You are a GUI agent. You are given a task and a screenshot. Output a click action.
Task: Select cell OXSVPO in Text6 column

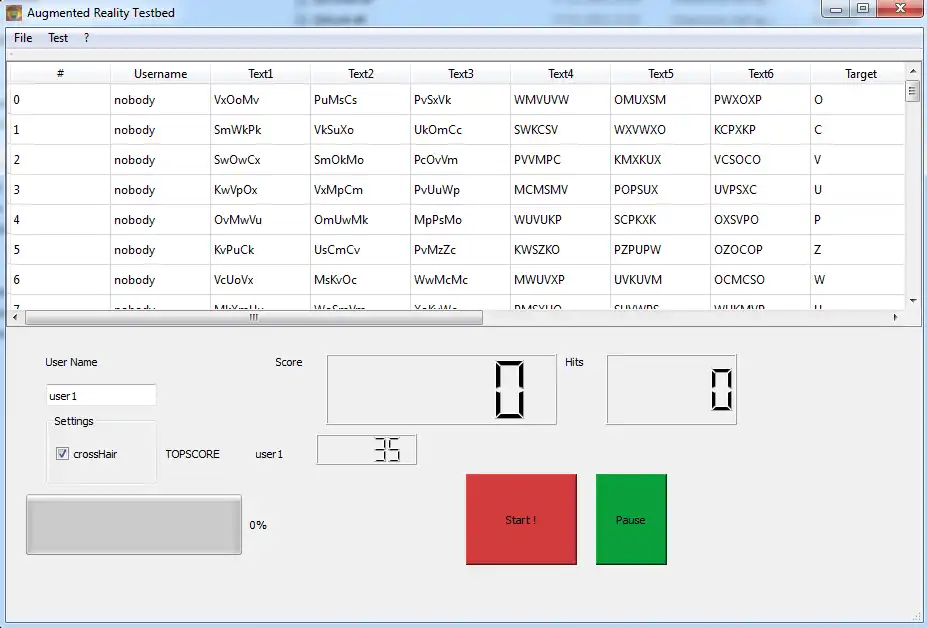coord(760,219)
